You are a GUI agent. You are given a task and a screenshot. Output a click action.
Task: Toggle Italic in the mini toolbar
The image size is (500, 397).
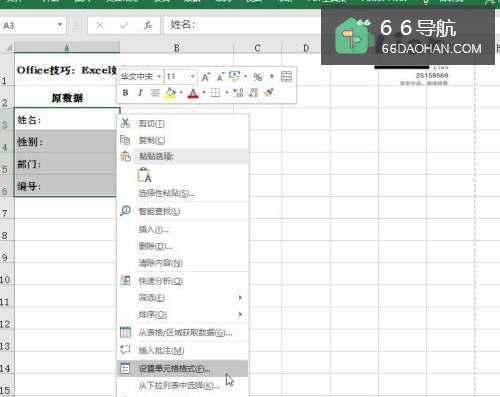140,93
